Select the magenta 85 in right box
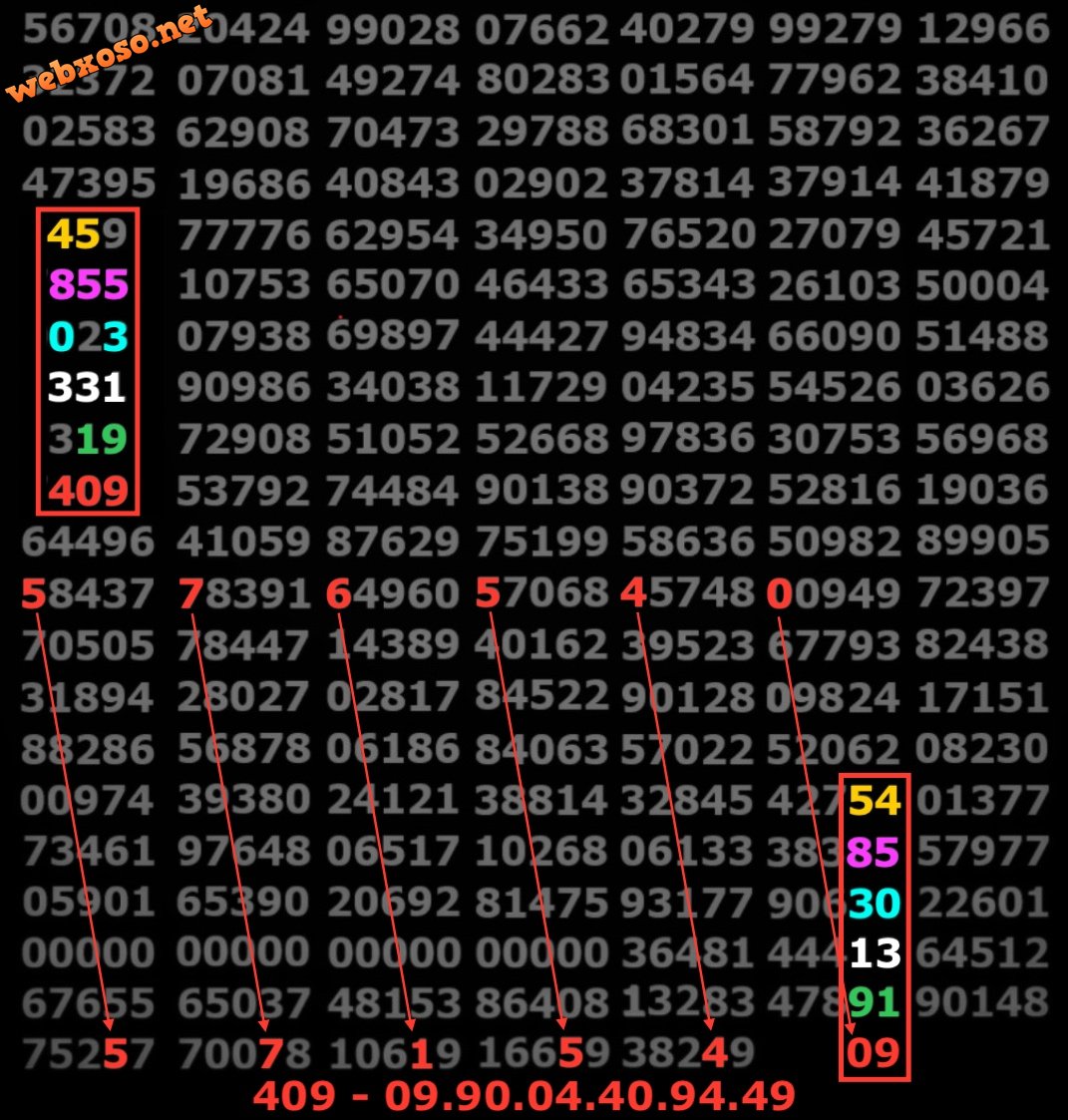1068x1120 pixels. [x=873, y=852]
